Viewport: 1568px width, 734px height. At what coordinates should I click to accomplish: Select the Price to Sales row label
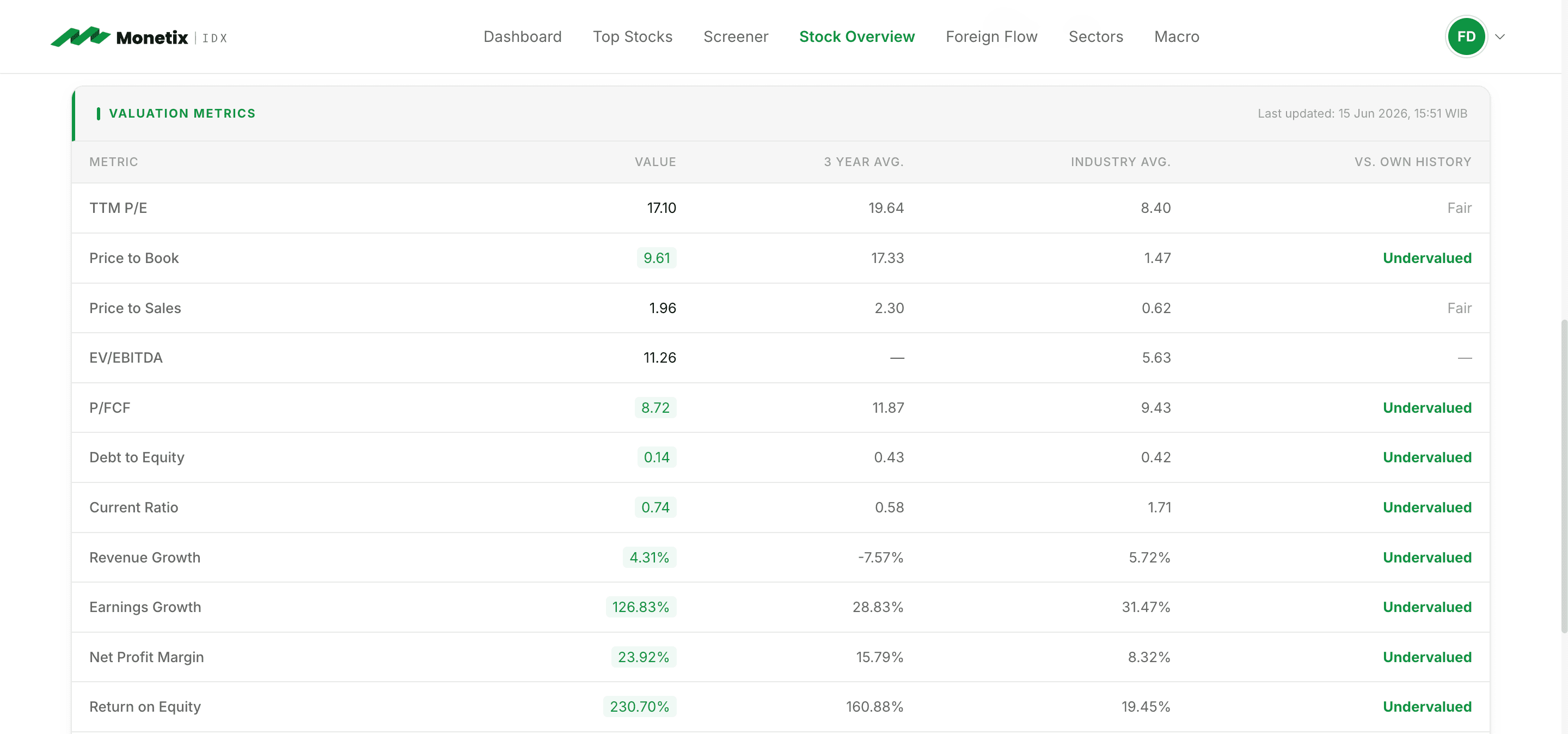(x=135, y=308)
